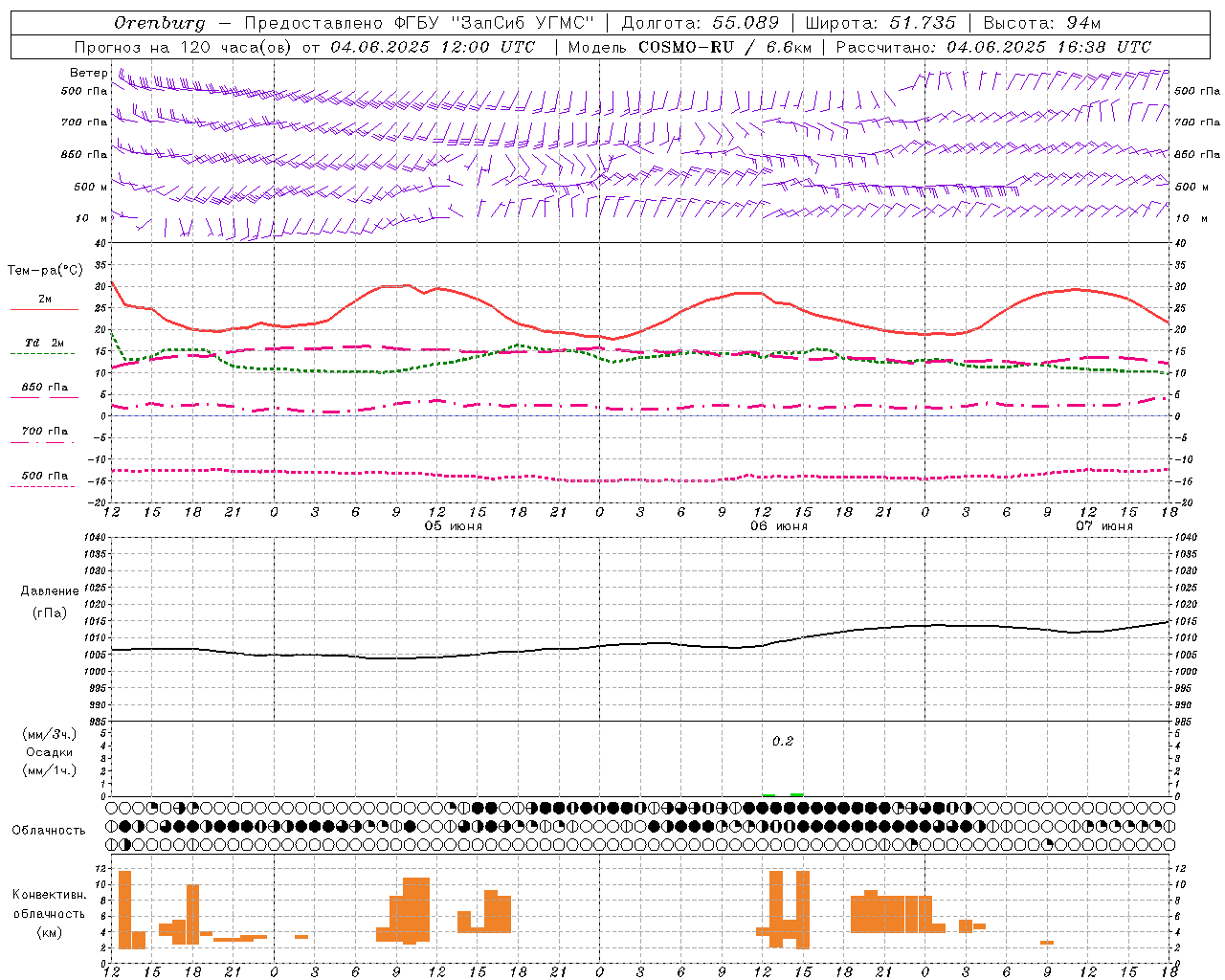This screenshot has width=1225, height=980.
Task: Click the calculation time Рассчитано: 04.06.2025 16:38 UTC
Action: point(993,47)
